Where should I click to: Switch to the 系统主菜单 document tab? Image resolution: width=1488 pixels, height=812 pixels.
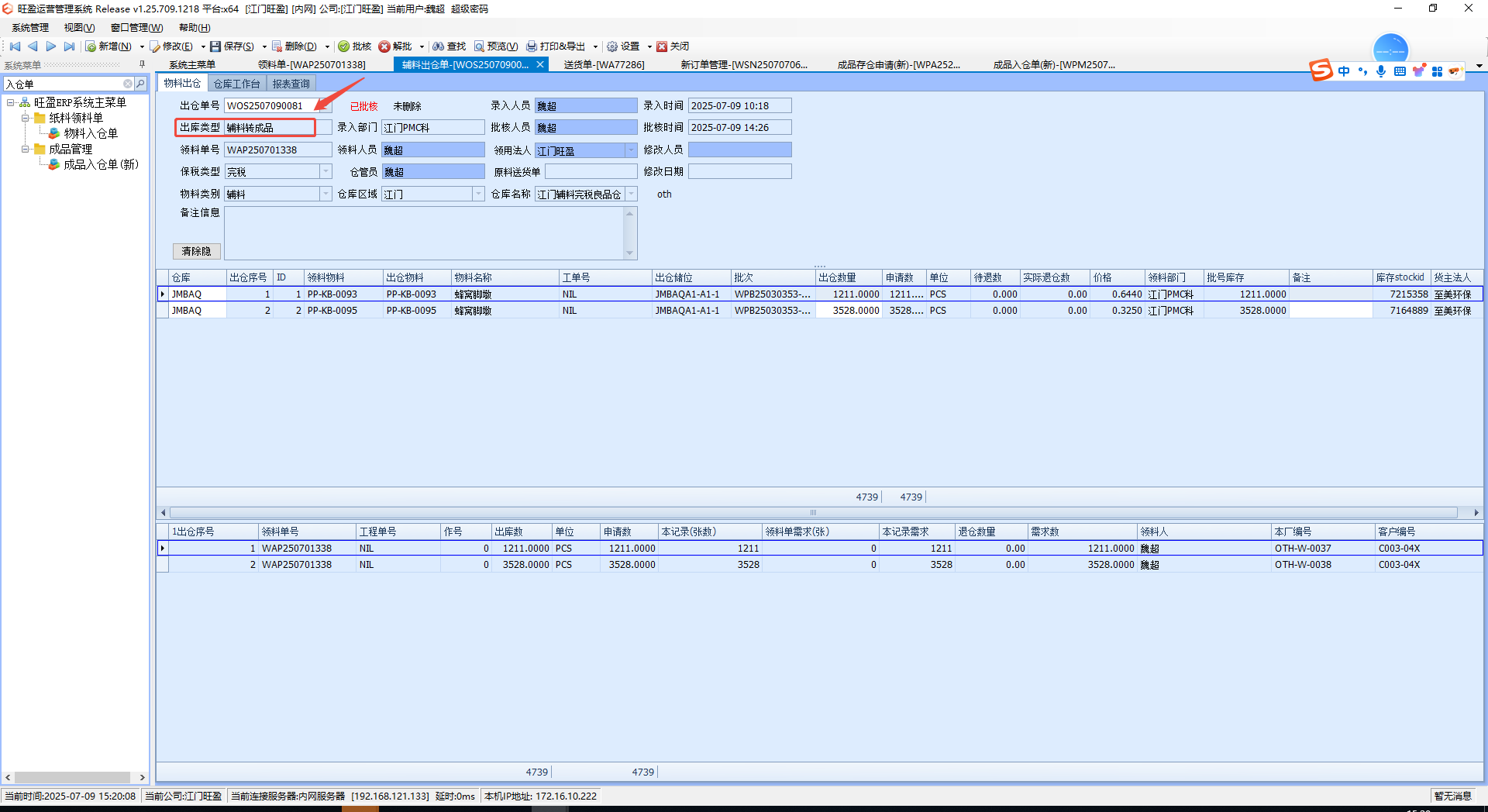pos(192,65)
